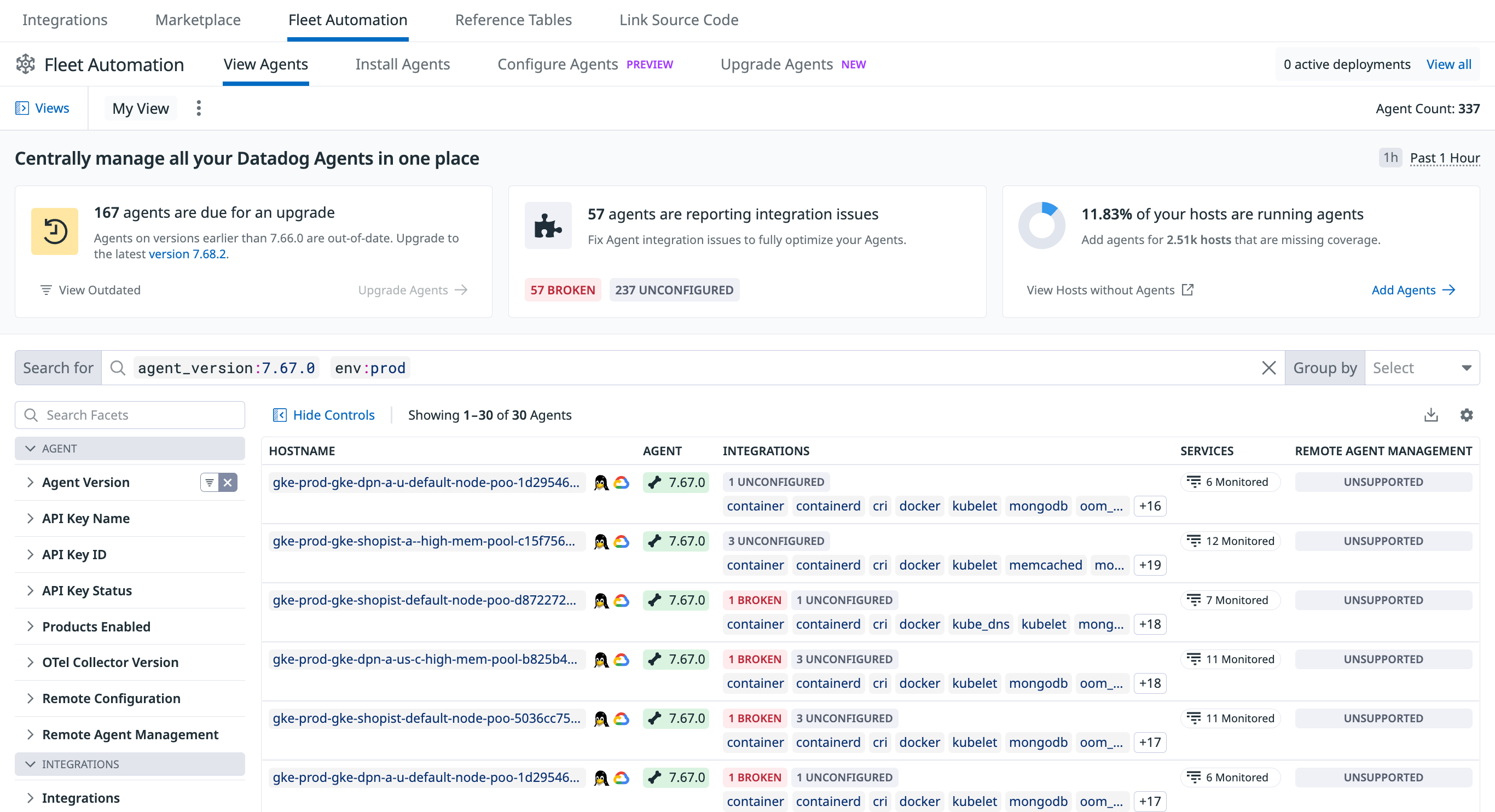The height and width of the screenshot is (812, 1495).
Task: Click the +19 more integrations badge
Action: pos(1150,565)
